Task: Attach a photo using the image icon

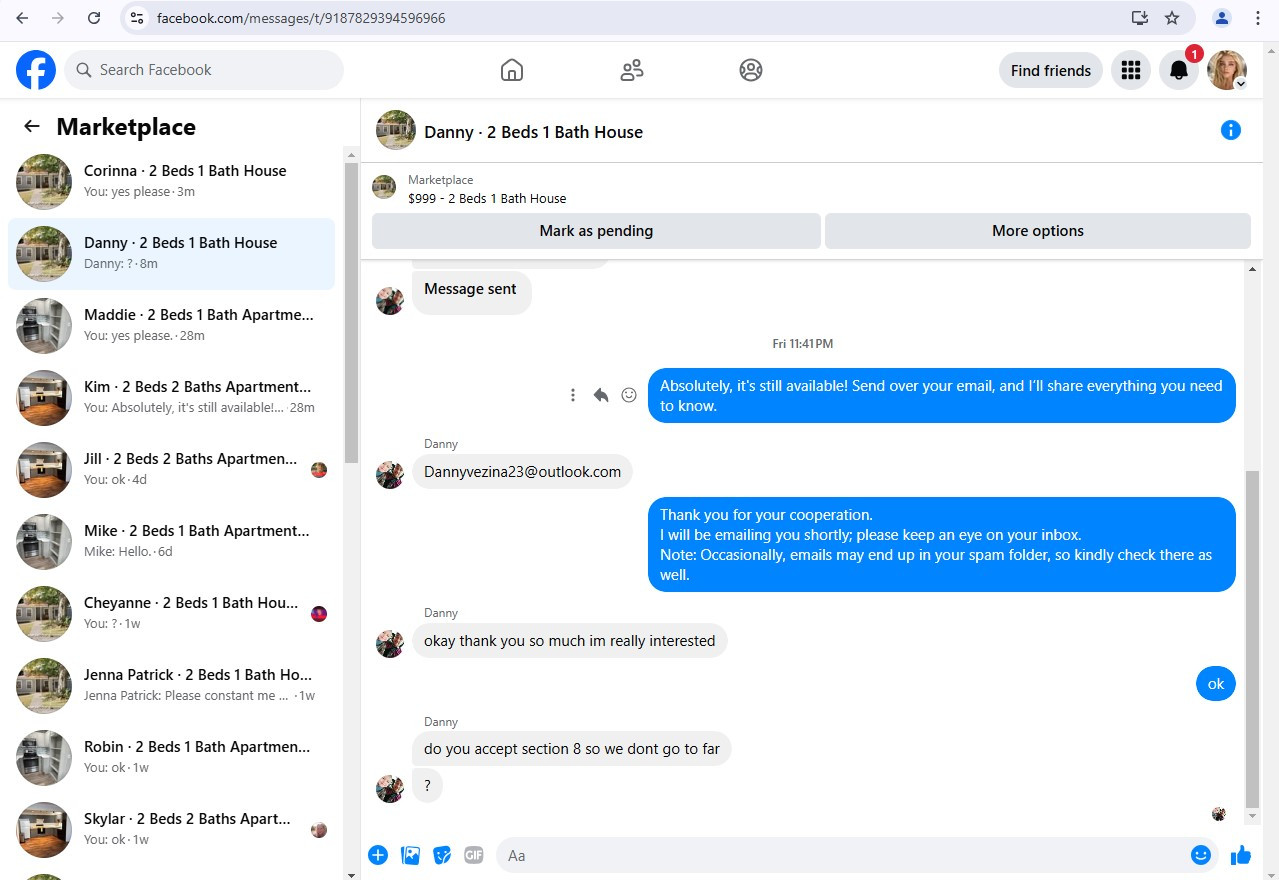Action: tap(410, 855)
